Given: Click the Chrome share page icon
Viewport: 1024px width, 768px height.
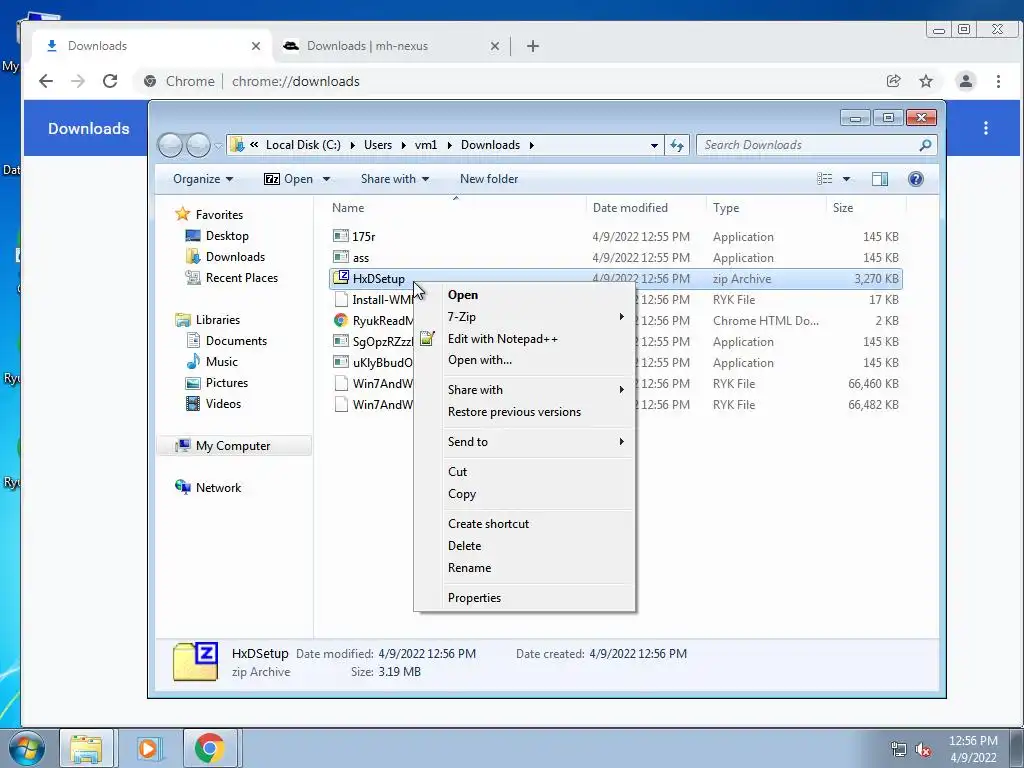Looking at the screenshot, I should tap(893, 81).
